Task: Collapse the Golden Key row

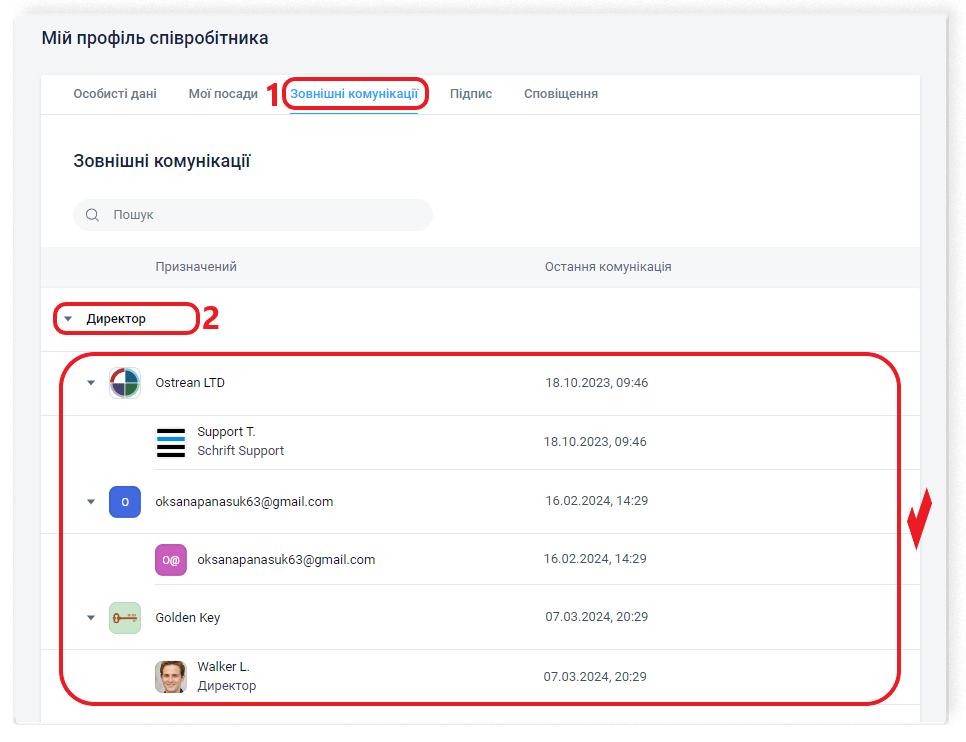Action: click(x=91, y=618)
